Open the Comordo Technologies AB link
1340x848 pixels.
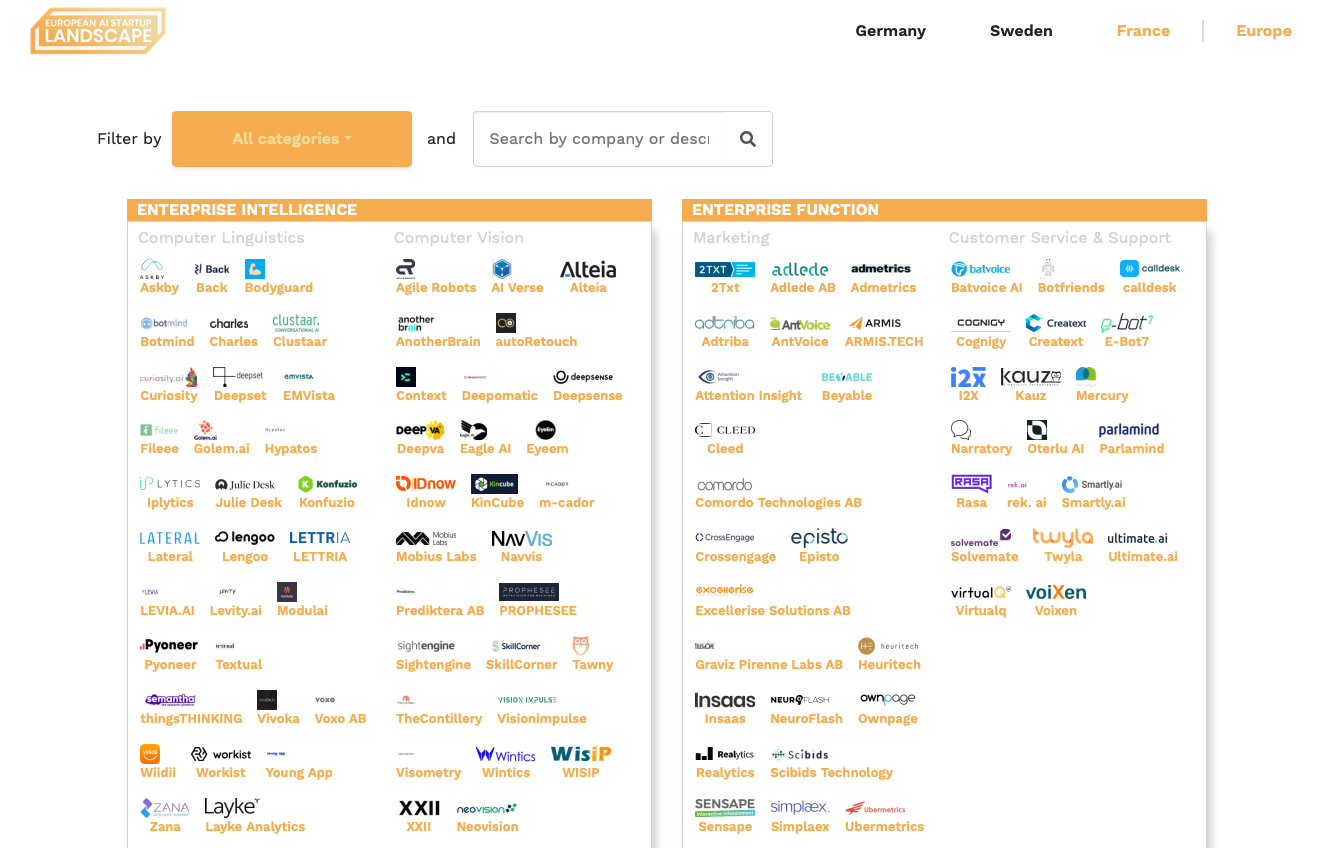point(778,503)
